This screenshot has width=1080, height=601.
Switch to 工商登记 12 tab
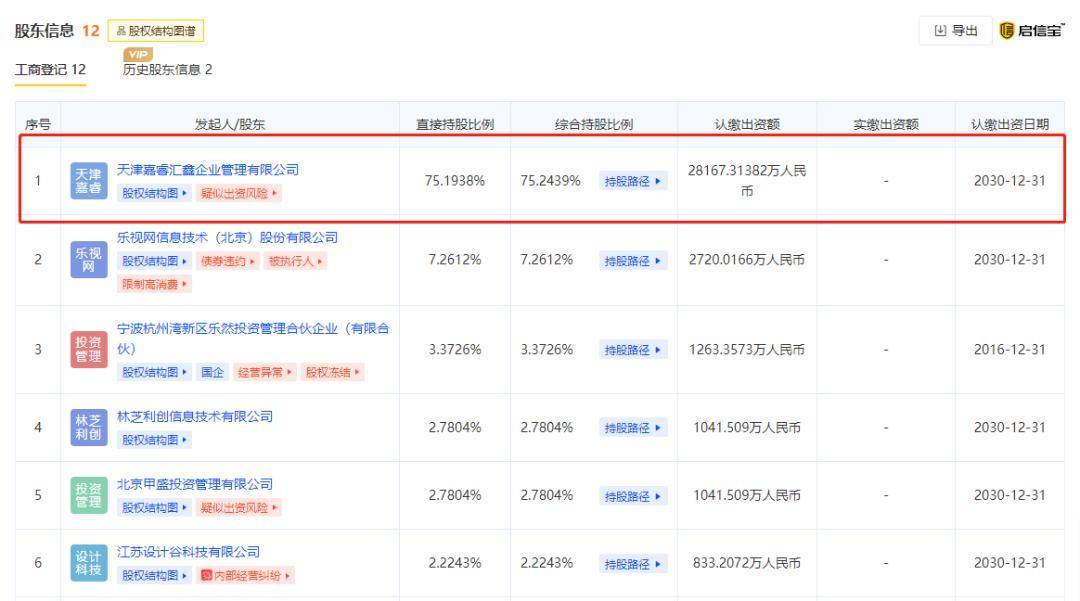pyautogui.click(x=50, y=70)
